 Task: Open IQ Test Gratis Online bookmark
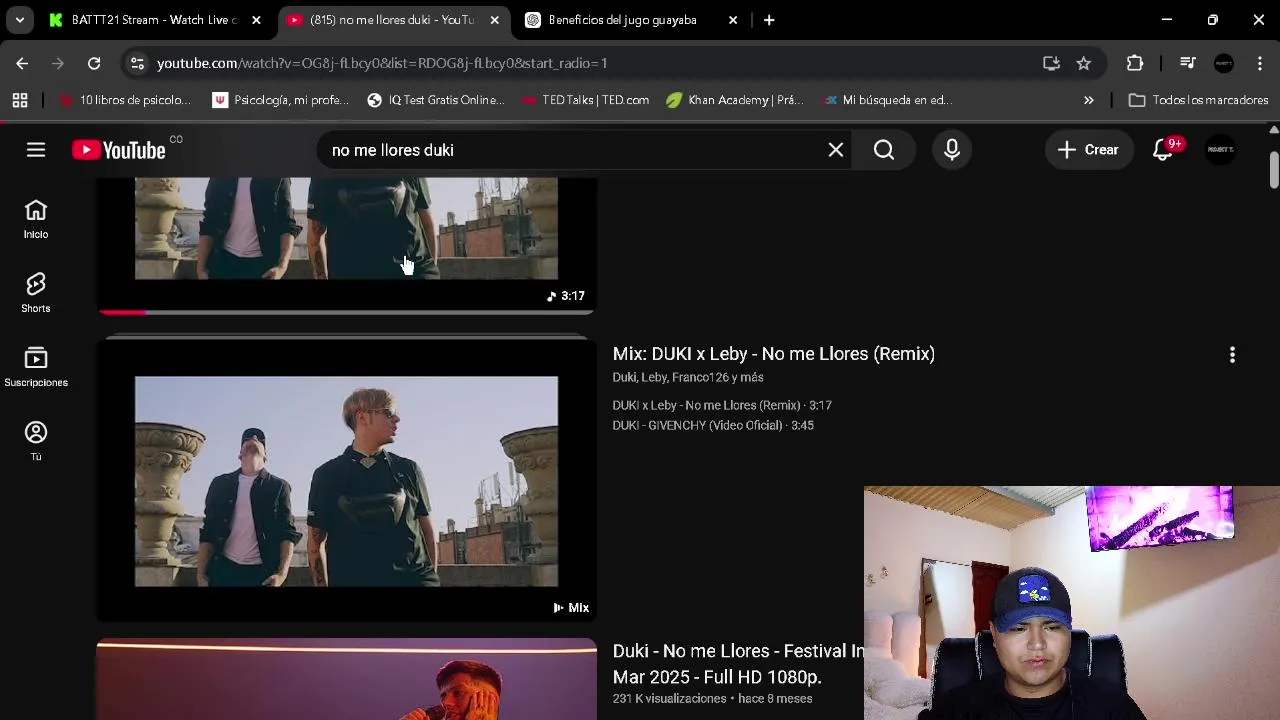[436, 100]
